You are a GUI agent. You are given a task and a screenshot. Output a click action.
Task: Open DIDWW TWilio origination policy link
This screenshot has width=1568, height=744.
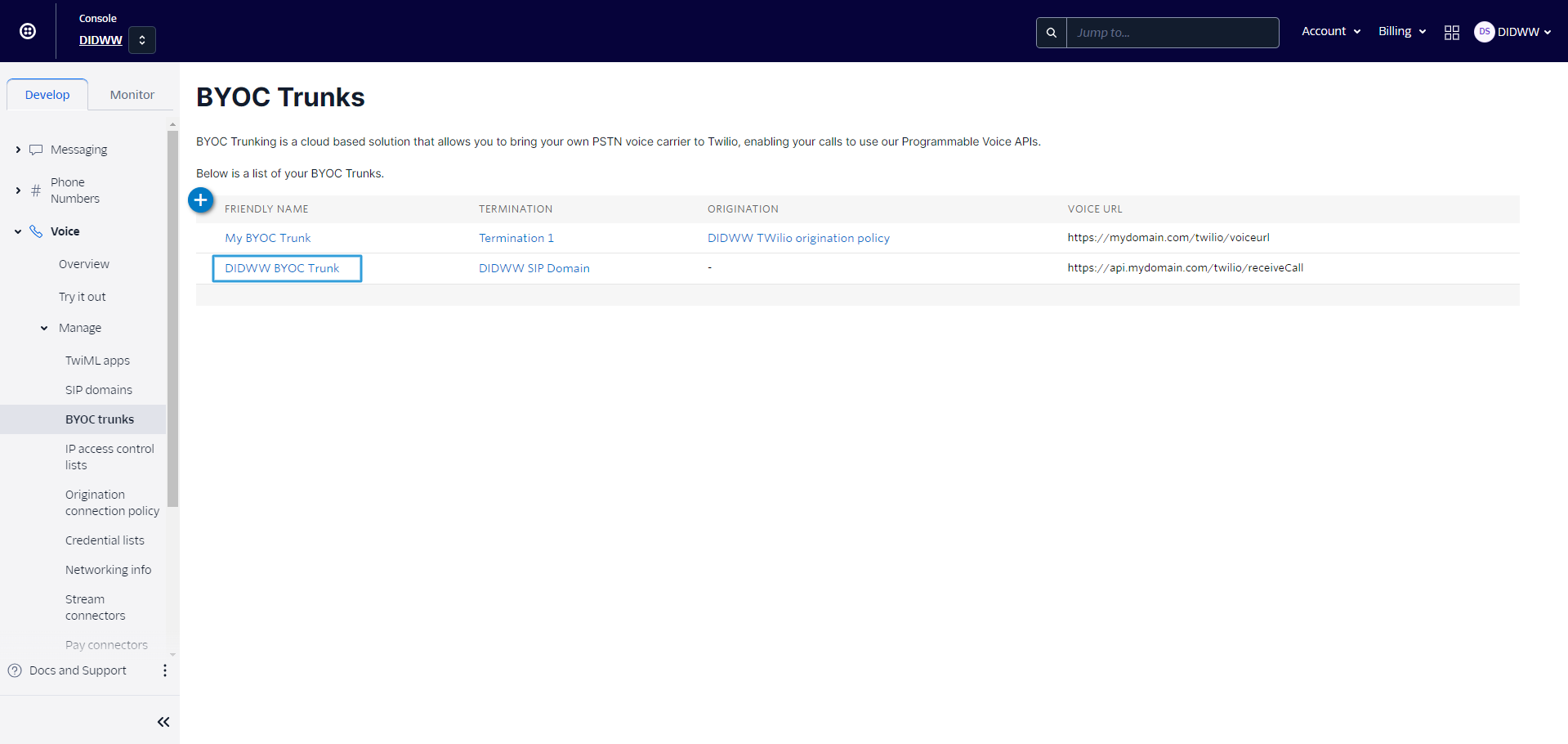point(798,238)
